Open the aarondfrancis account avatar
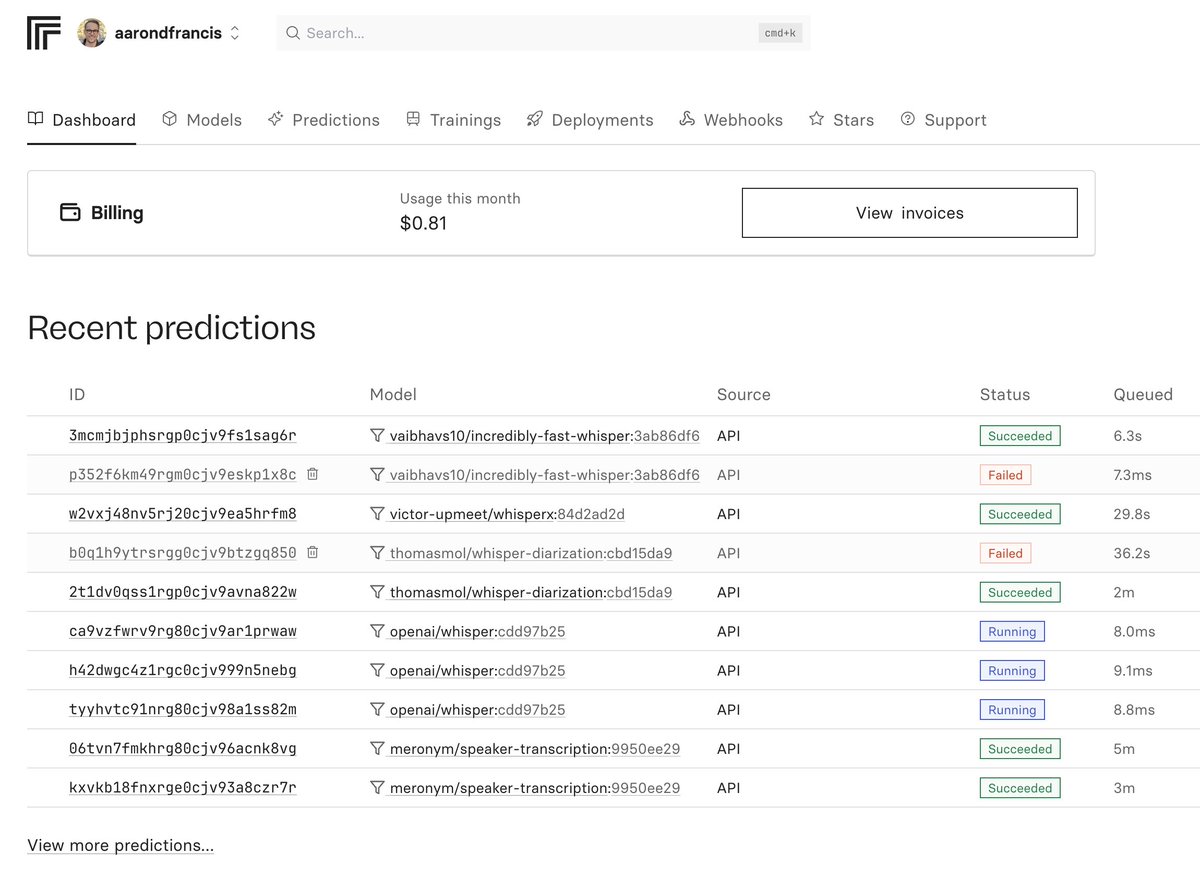 click(92, 33)
